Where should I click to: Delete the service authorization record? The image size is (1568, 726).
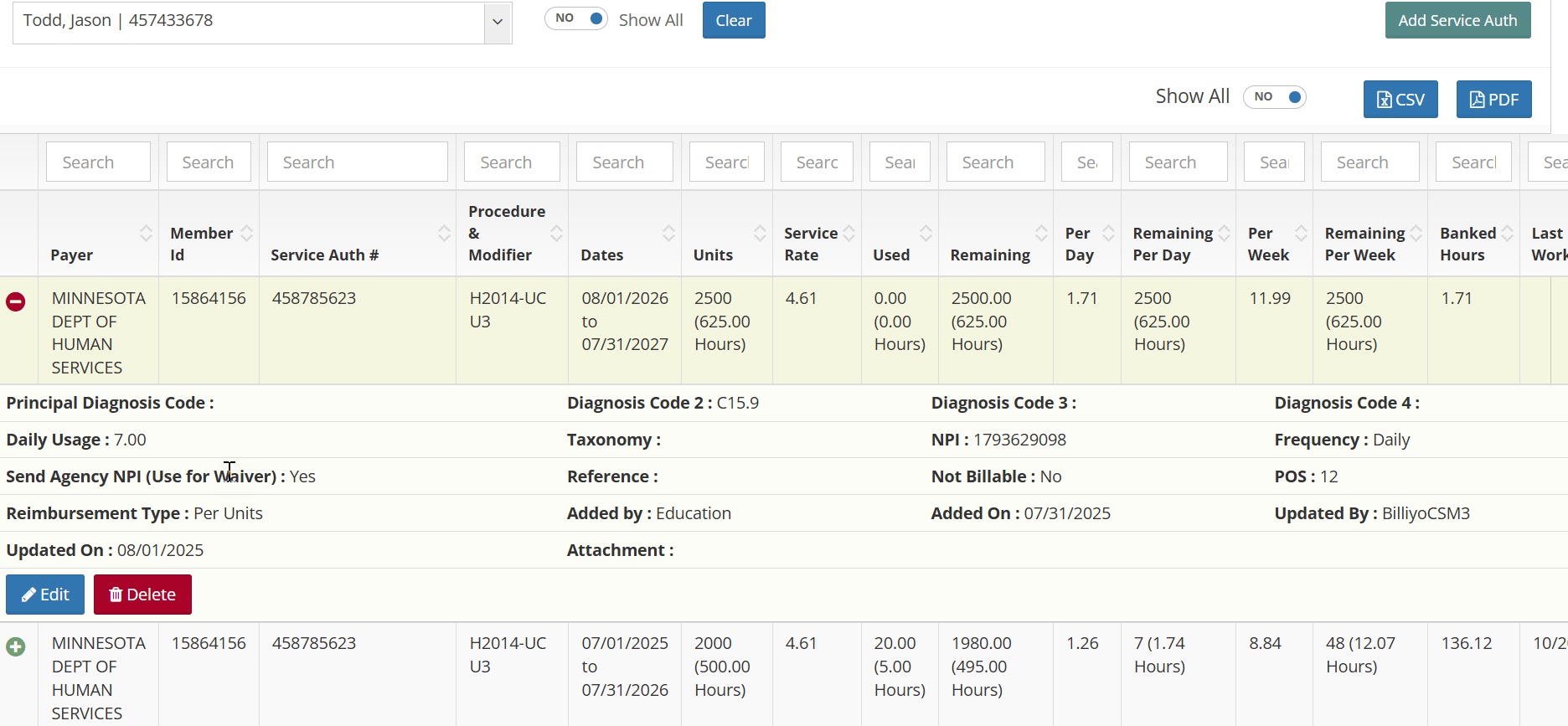point(142,595)
